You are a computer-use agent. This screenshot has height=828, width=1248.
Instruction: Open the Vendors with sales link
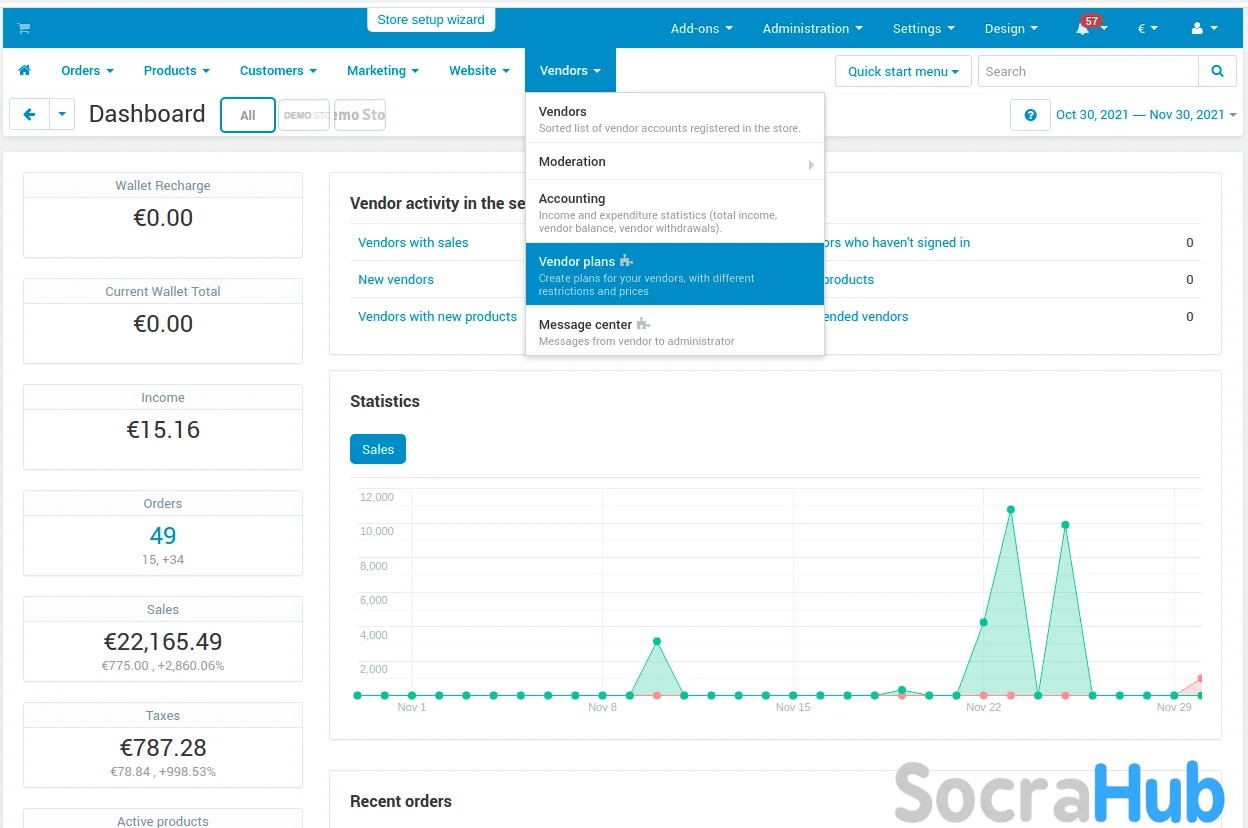coord(413,243)
